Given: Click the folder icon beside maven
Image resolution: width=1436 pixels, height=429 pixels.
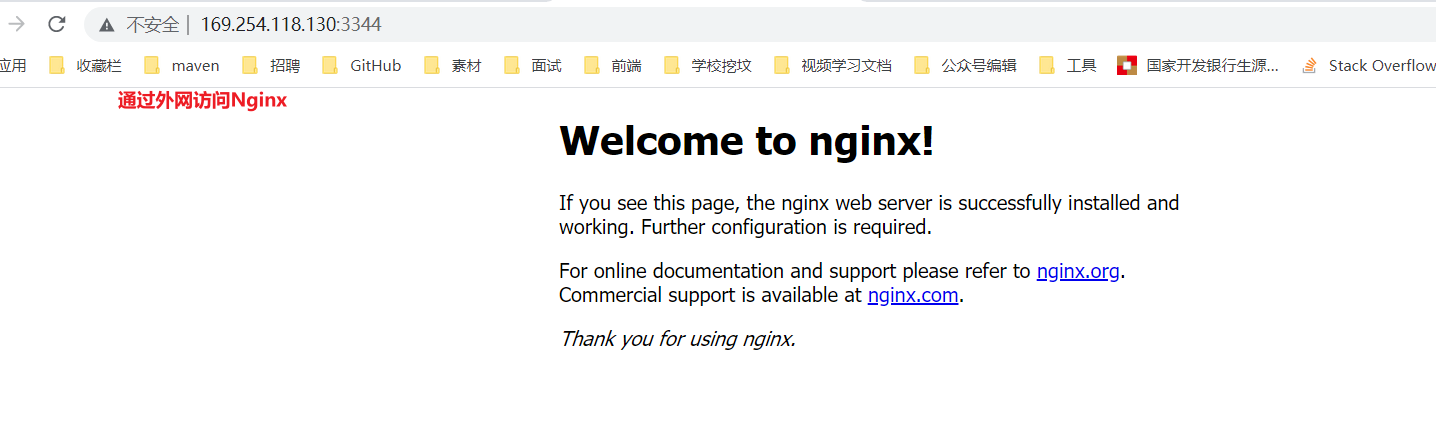Looking at the screenshot, I should (x=152, y=66).
